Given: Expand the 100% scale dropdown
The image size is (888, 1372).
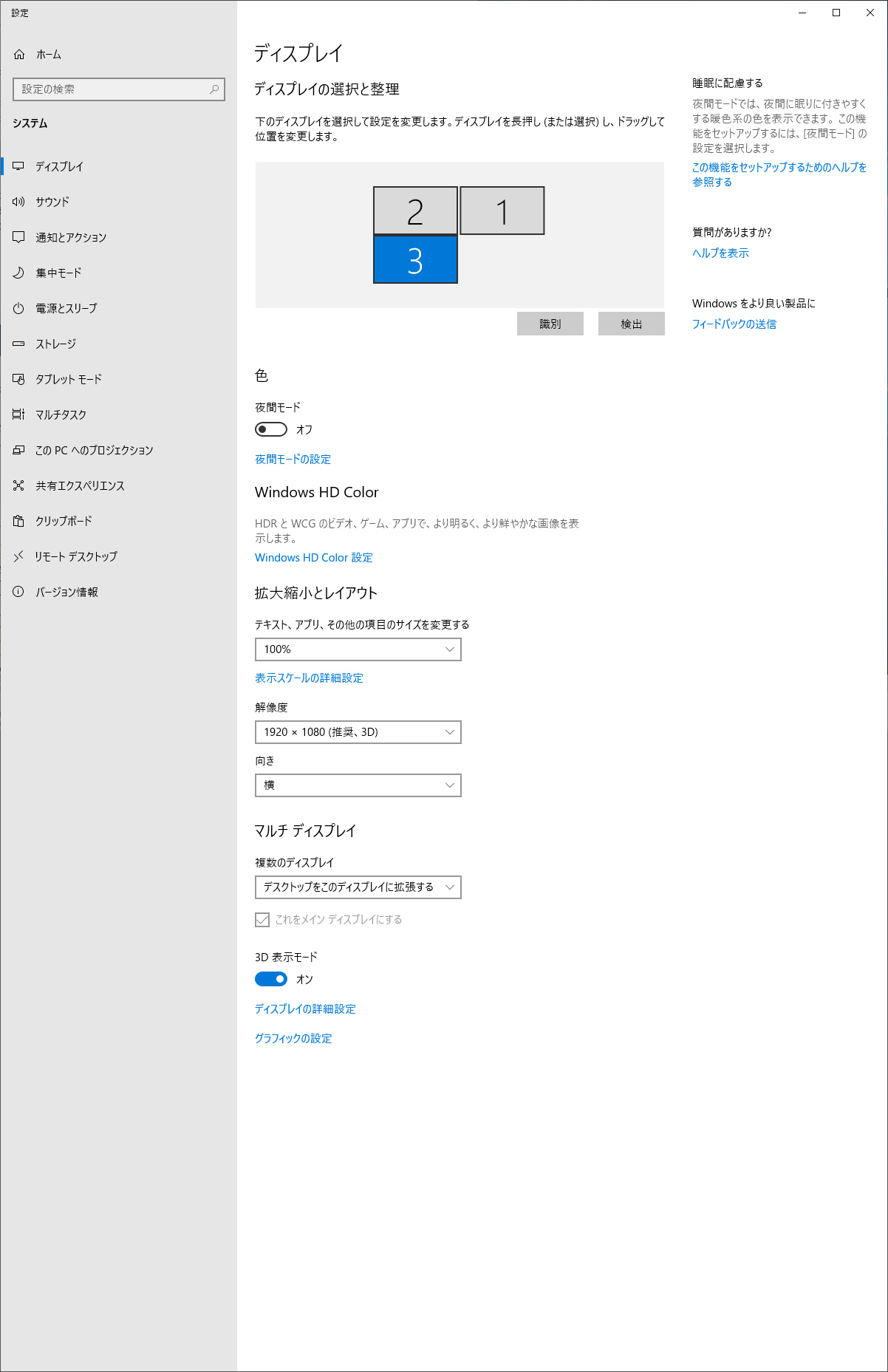Looking at the screenshot, I should click(x=358, y=649).
